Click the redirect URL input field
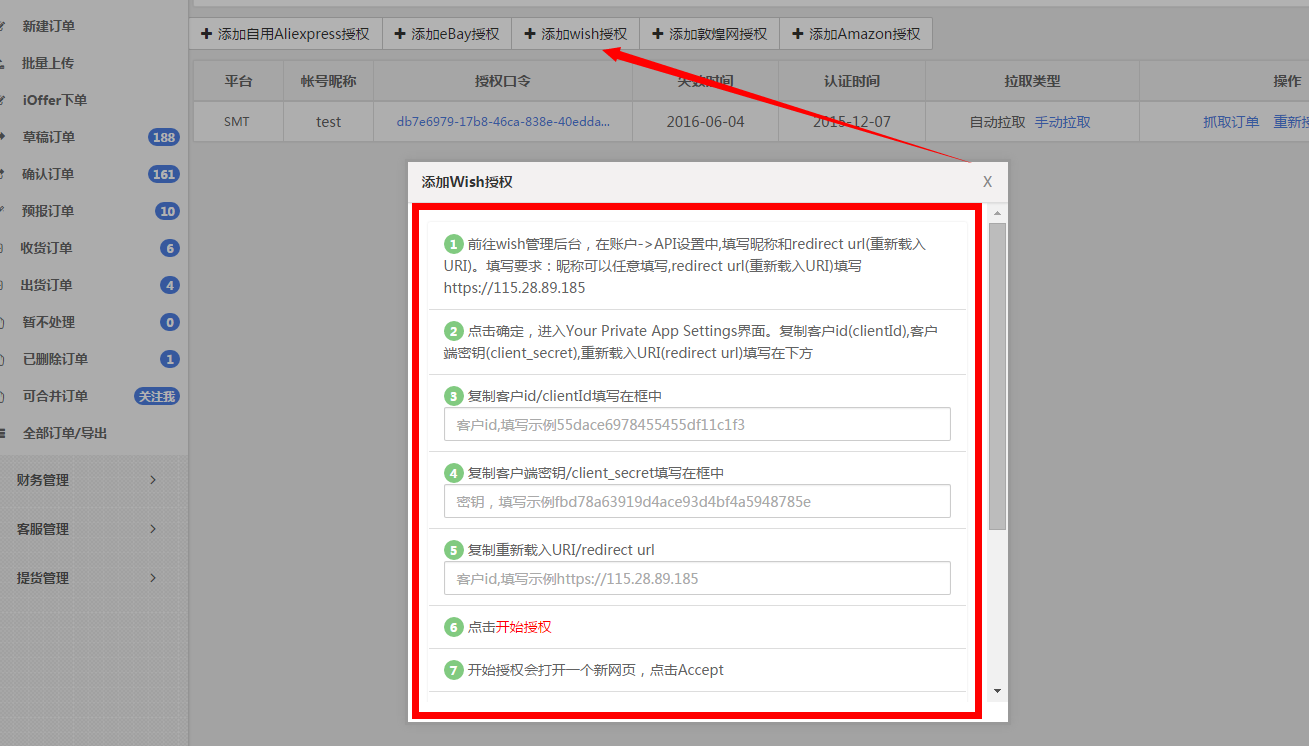 (697, 578)
